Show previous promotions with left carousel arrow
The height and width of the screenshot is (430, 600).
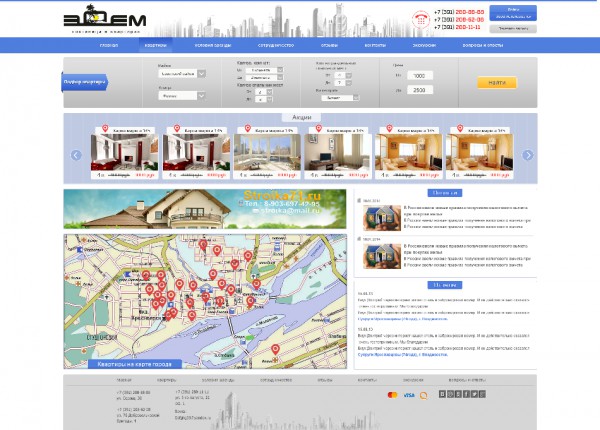pos(76,155)
